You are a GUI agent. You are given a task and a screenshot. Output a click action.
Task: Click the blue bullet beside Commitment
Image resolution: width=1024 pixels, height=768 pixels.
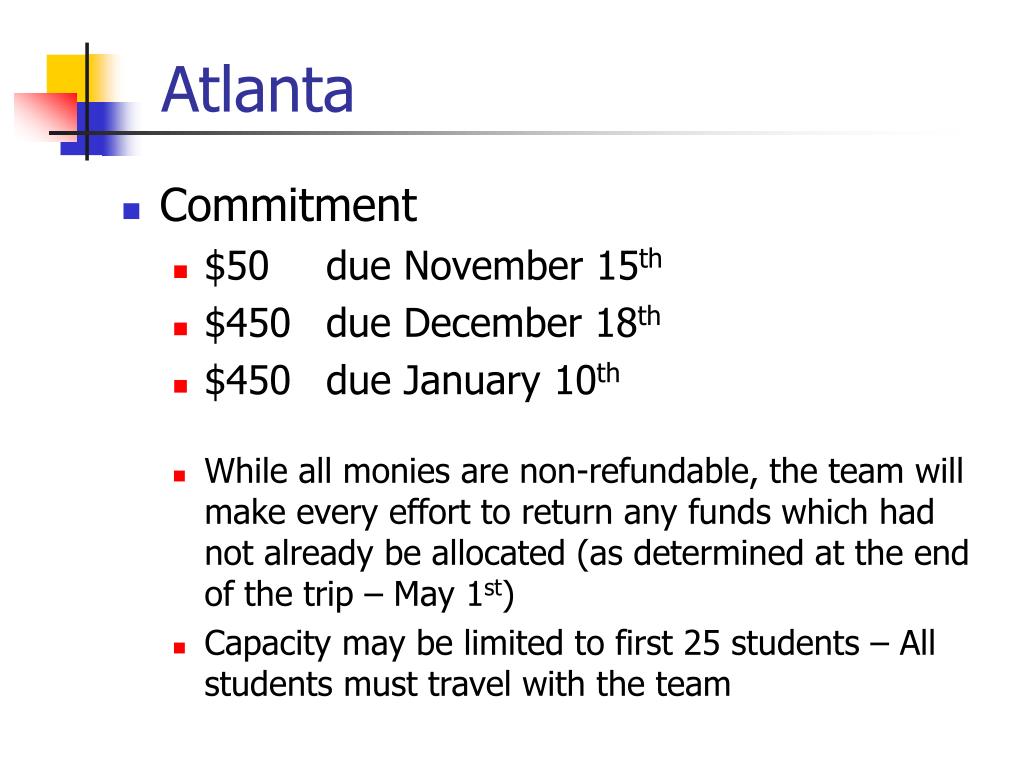click(x=131, y=210)
